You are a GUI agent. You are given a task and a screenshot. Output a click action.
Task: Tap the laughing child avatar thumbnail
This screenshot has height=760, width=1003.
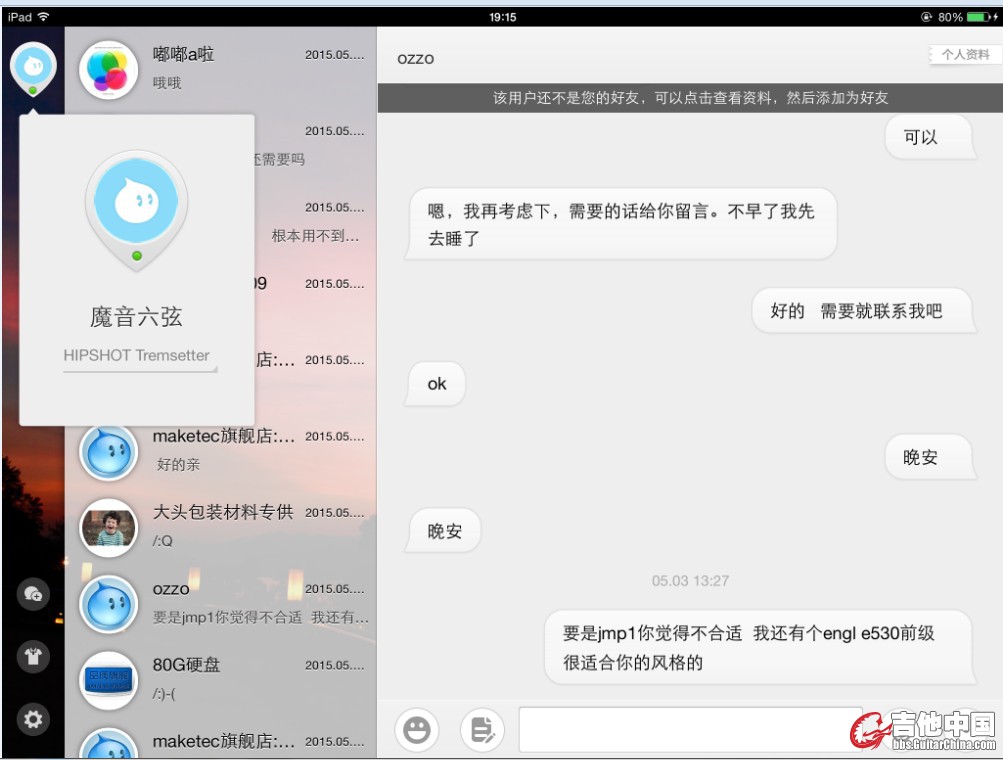tap(108, 528)
